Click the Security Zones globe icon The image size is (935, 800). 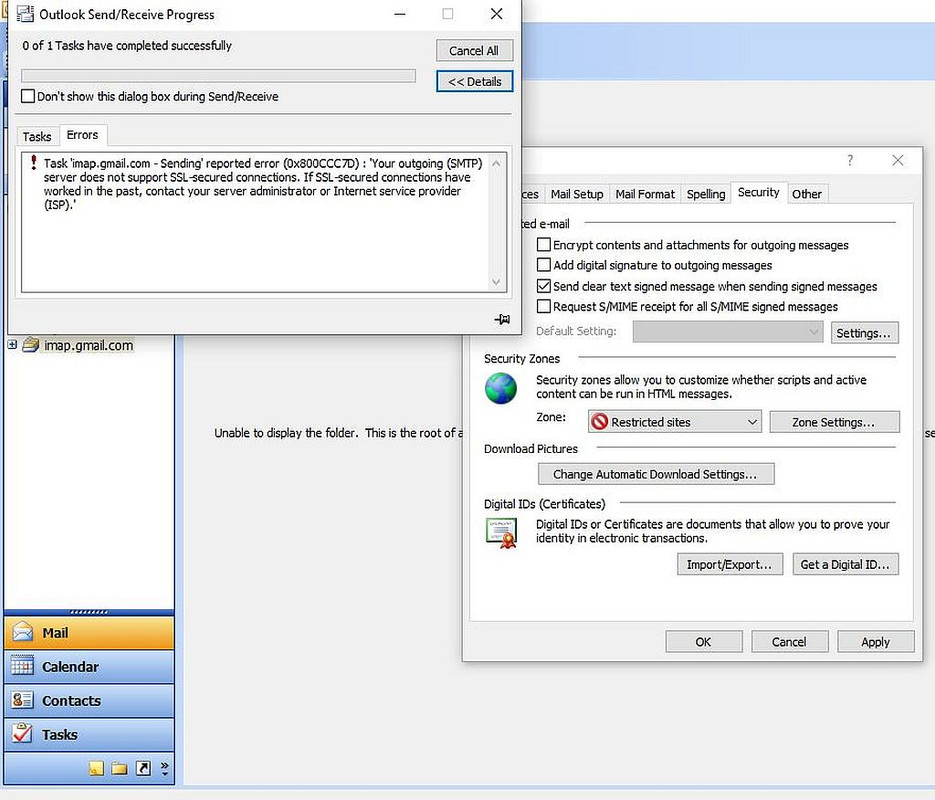coord(501,388)
